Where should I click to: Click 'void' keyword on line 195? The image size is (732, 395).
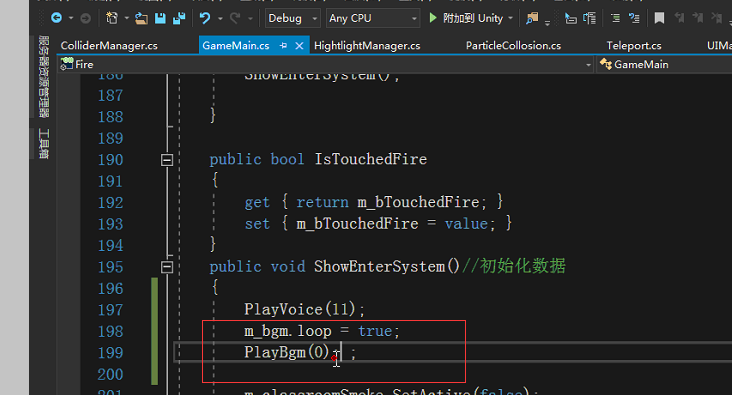[x=288, y=267]
